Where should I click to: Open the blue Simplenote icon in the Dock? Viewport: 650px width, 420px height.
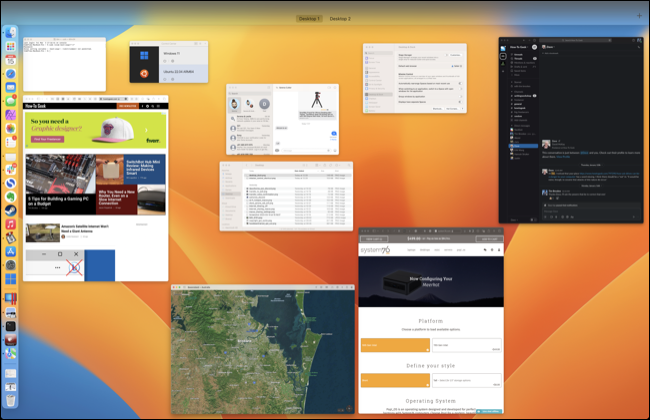coord(10,183)
